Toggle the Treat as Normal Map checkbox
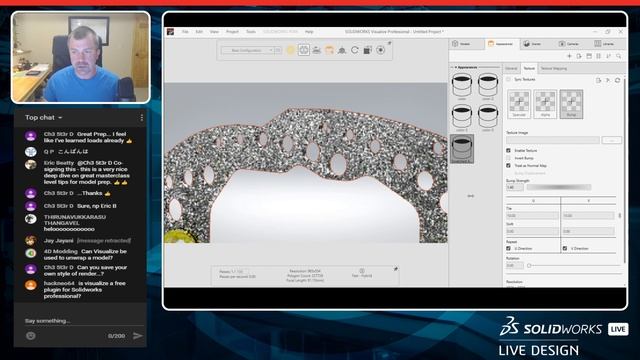The image size is (640, 360). (509, 166)
